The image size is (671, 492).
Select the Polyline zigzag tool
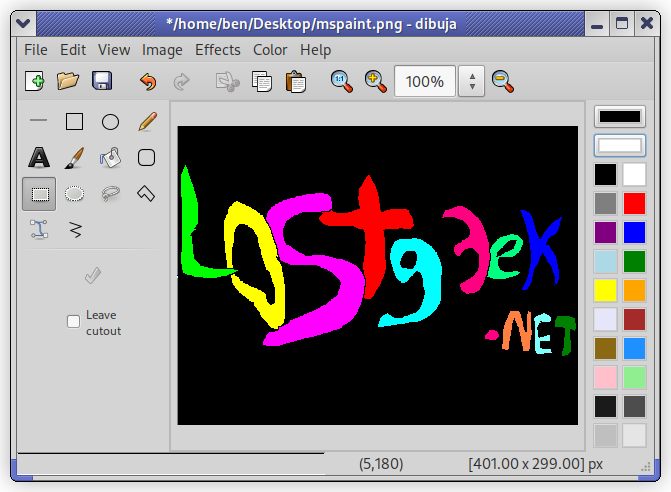tap(75, 230)
